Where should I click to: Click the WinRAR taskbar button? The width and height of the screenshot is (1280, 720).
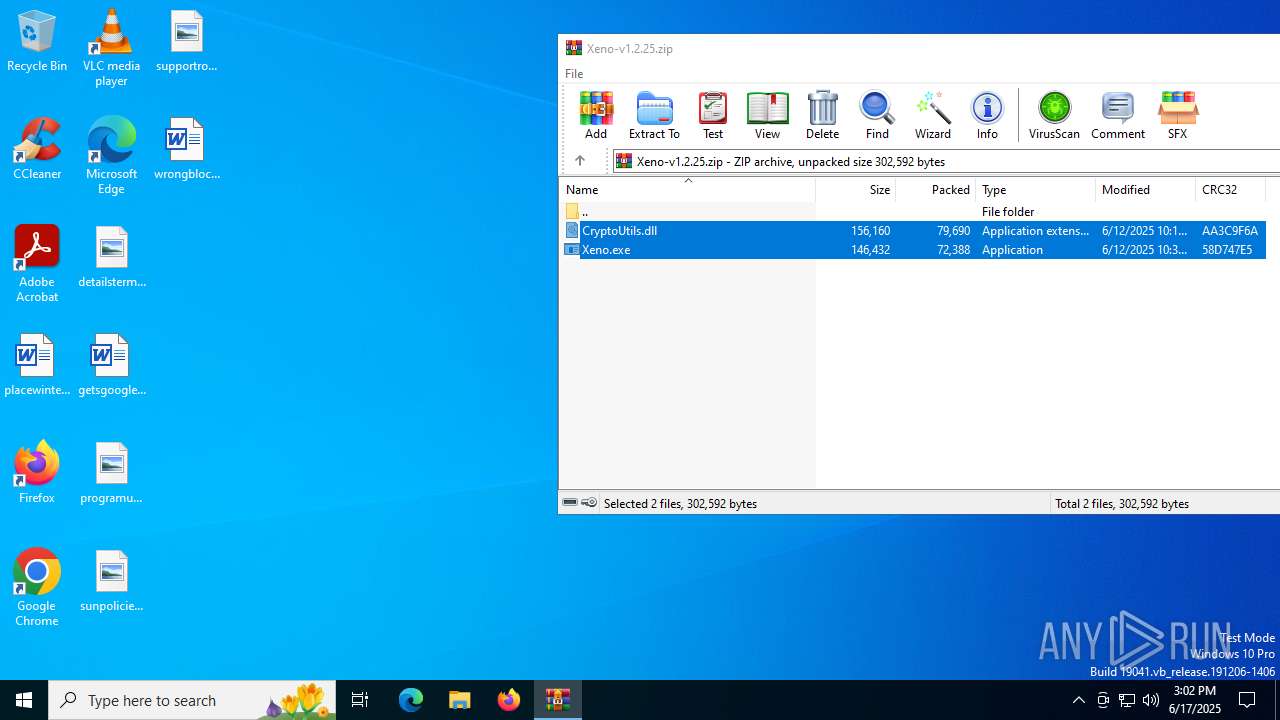tap(558, 700)
